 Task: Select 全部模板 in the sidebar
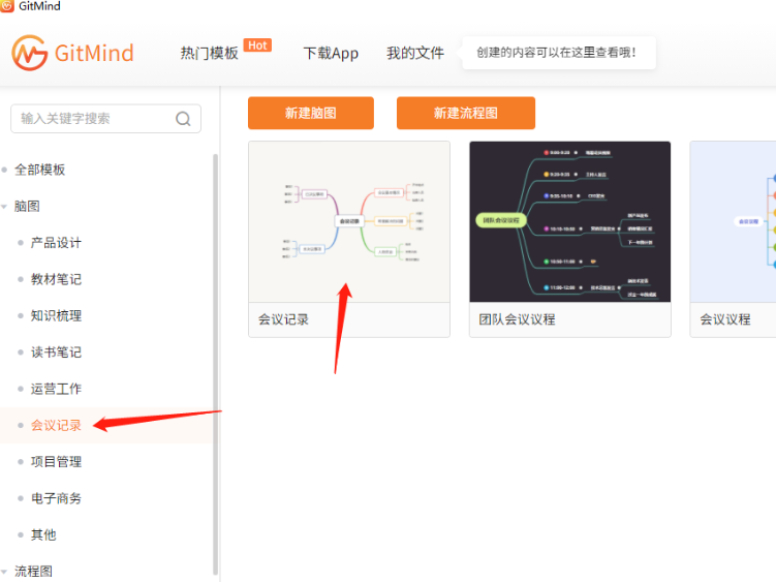click(x=40, y=170)
